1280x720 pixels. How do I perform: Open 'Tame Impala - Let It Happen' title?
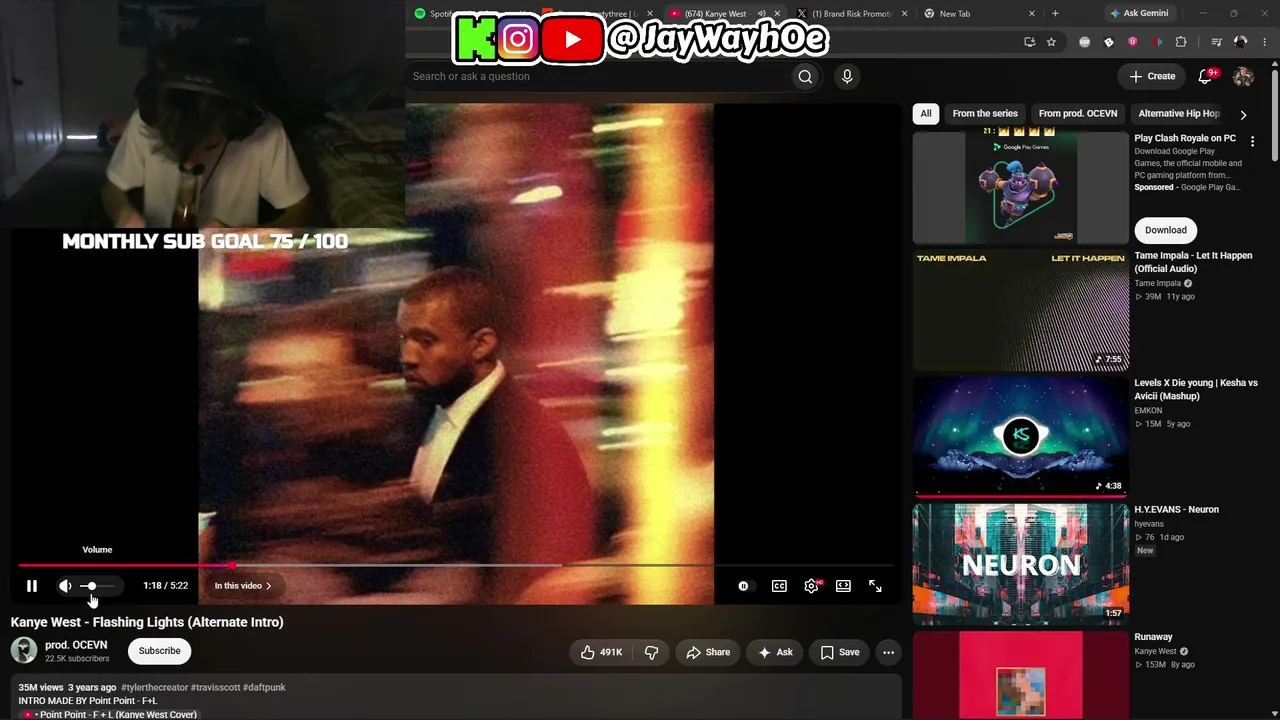[x=1193, y=262]
